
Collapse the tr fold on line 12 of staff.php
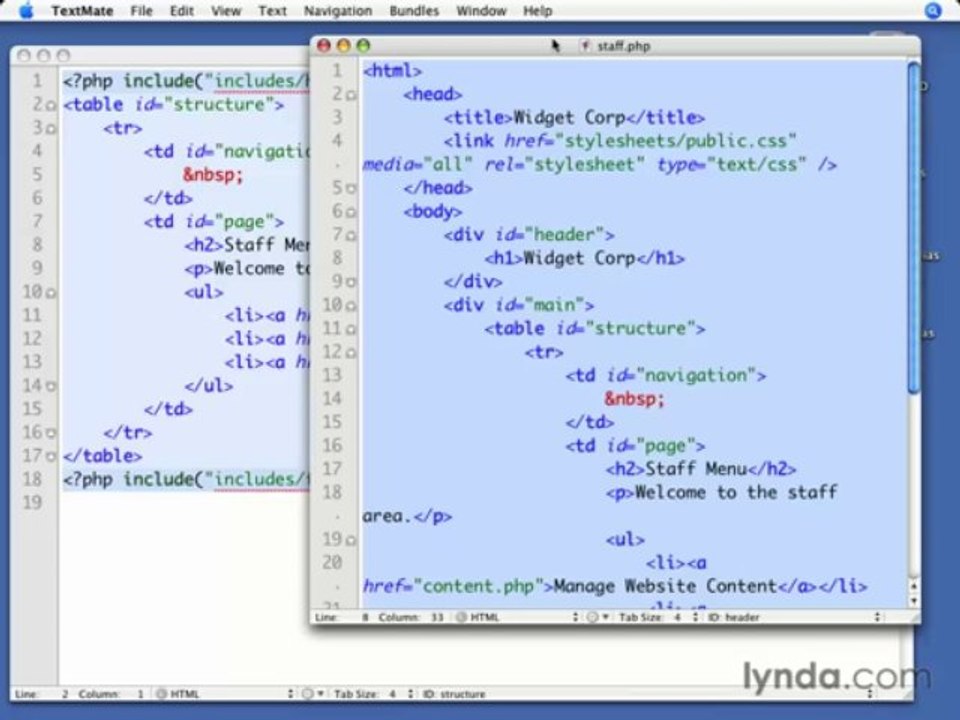[x=351, y=353]
